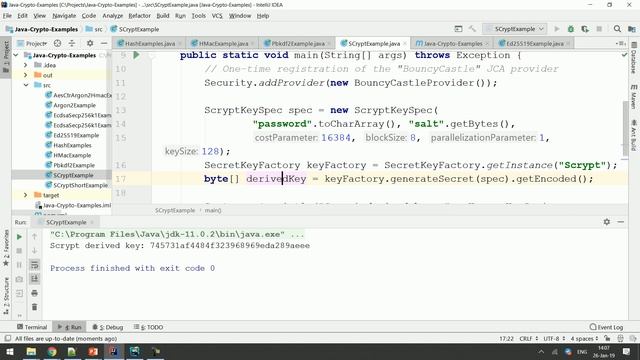This screenshot has width=640, height=360.
Task: Expand the out folder
Action: tap(26, 75)
